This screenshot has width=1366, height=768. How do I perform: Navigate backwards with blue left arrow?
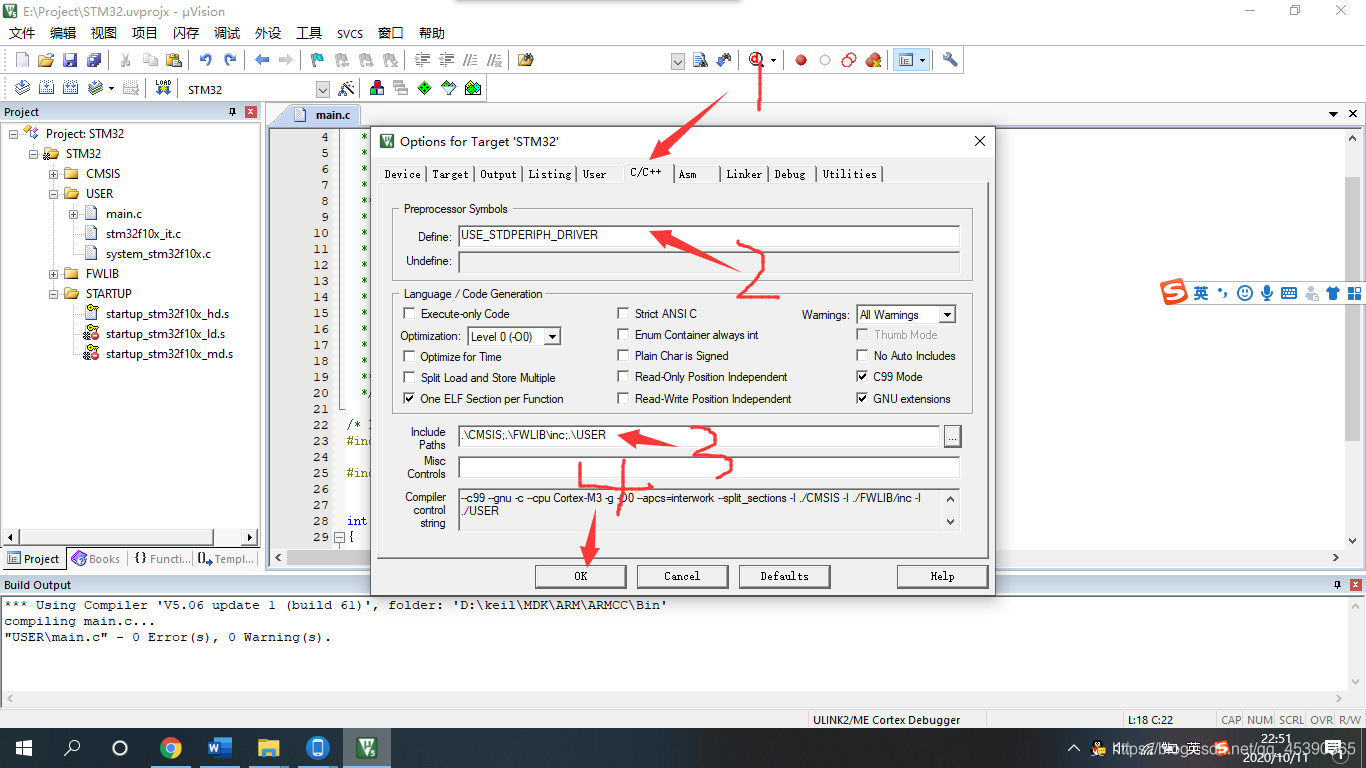click(262, 60)
